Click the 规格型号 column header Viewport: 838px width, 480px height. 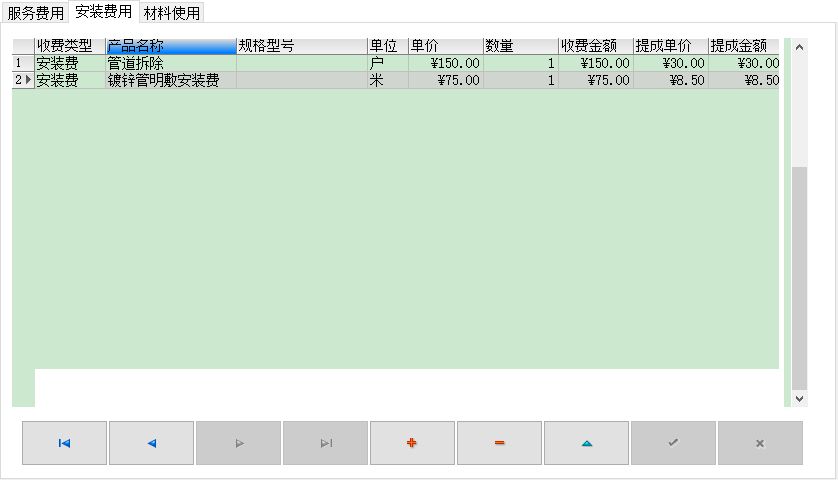coord(302,46)
